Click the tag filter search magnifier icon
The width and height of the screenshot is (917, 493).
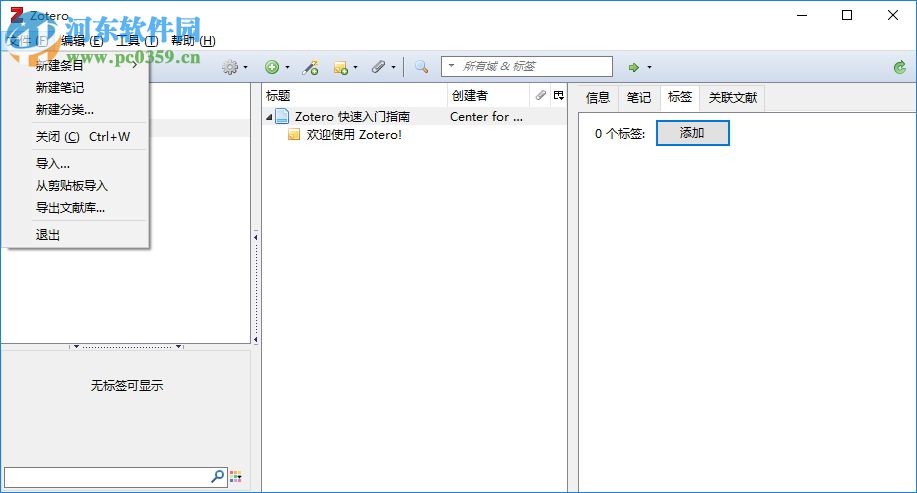point(218,477)
